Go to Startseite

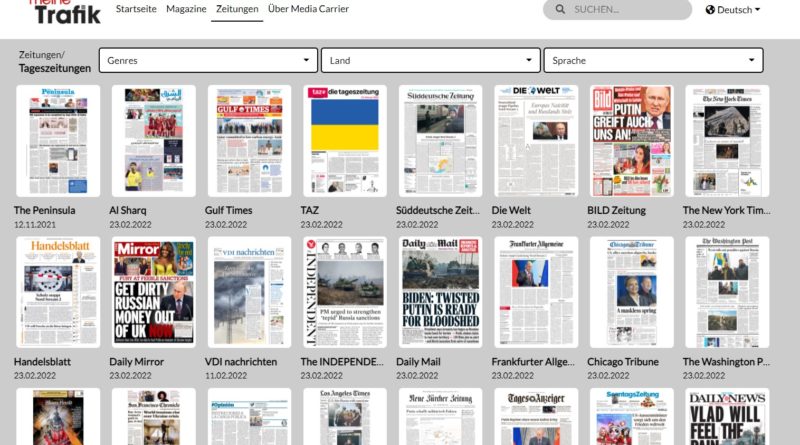pyautogui.click(x=136, y=9)
